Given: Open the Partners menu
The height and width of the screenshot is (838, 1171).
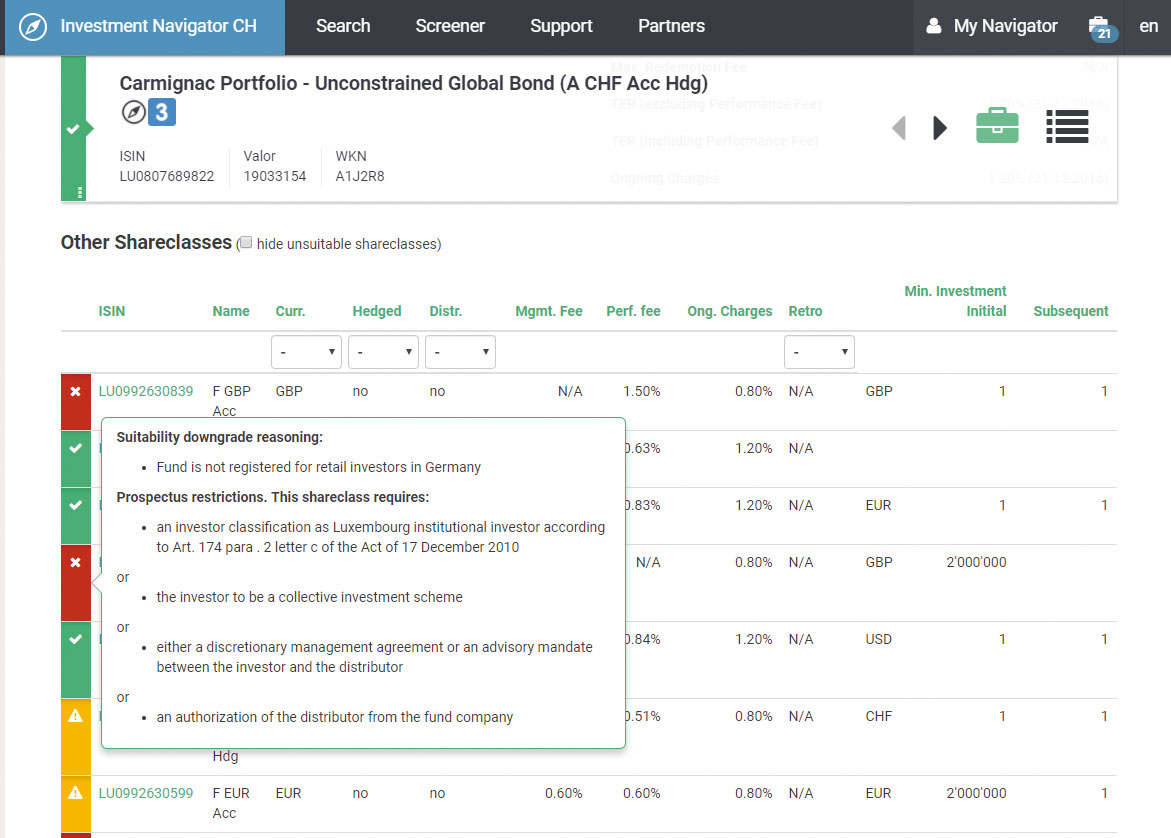Looking at the screenshot, I should pos(671,26).
